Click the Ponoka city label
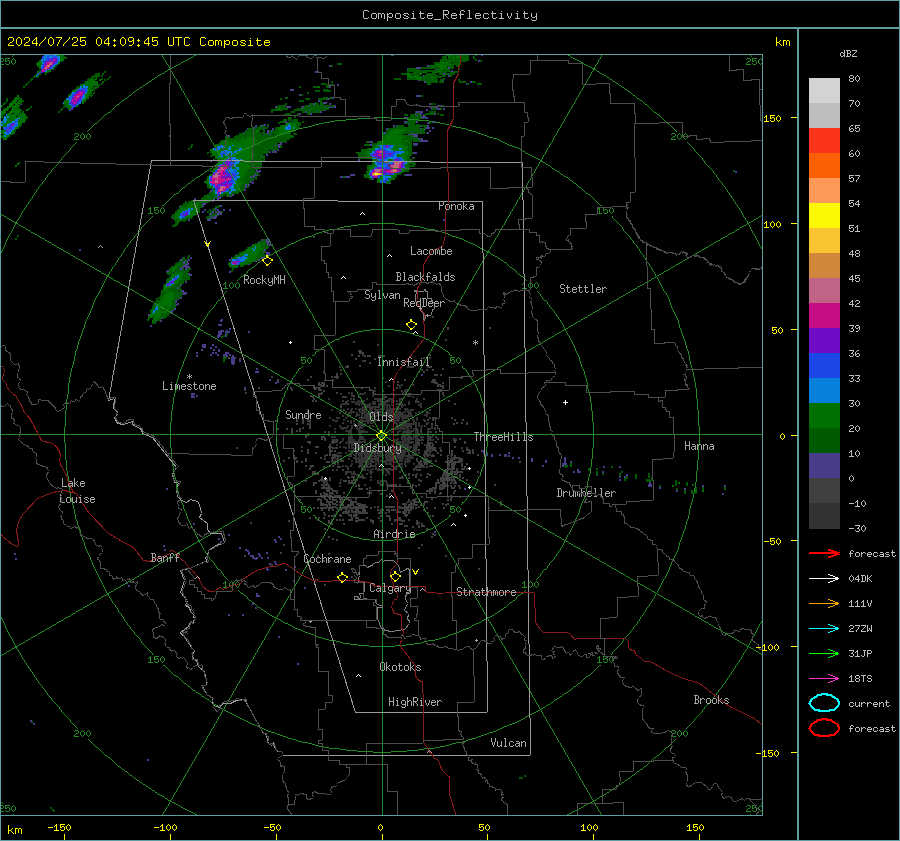Viewport: 900px width, 841px height. tap(456, 206)
